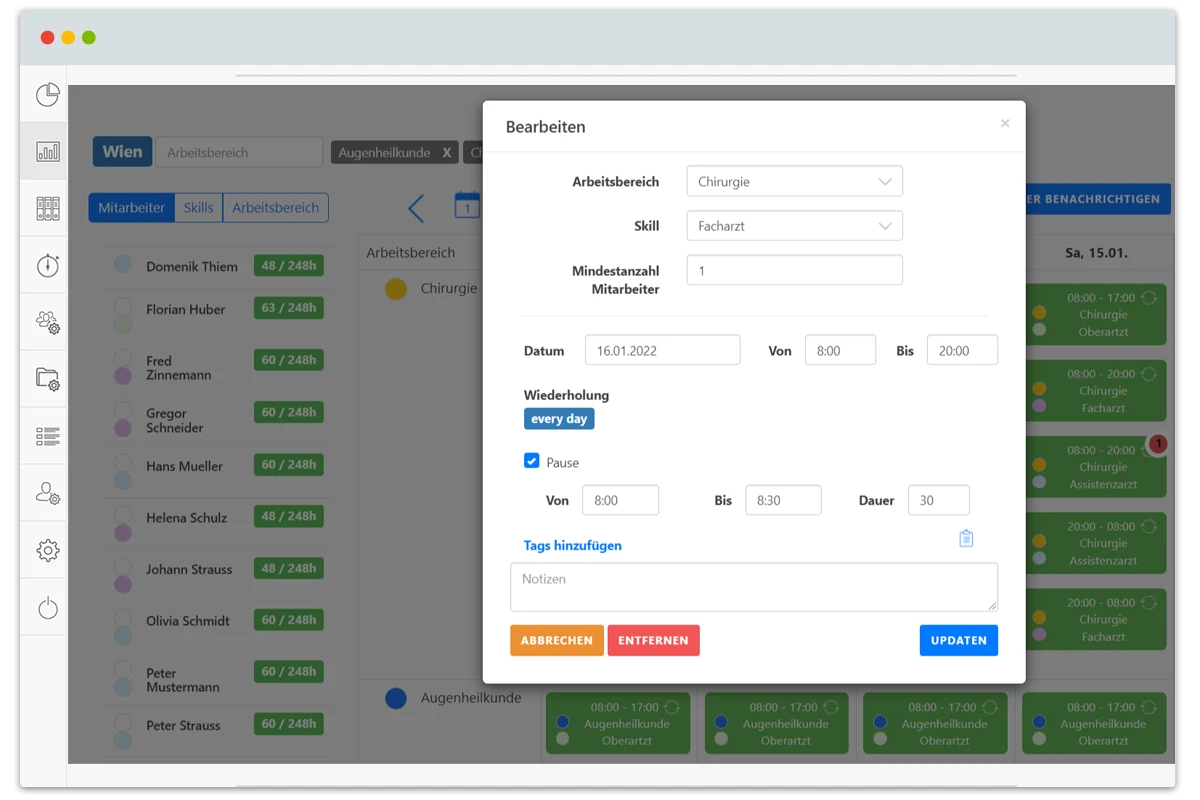Click the power logout icon
Image resolution: width=1200 pixels, height=800 pixels.
[x=47, y=608]
